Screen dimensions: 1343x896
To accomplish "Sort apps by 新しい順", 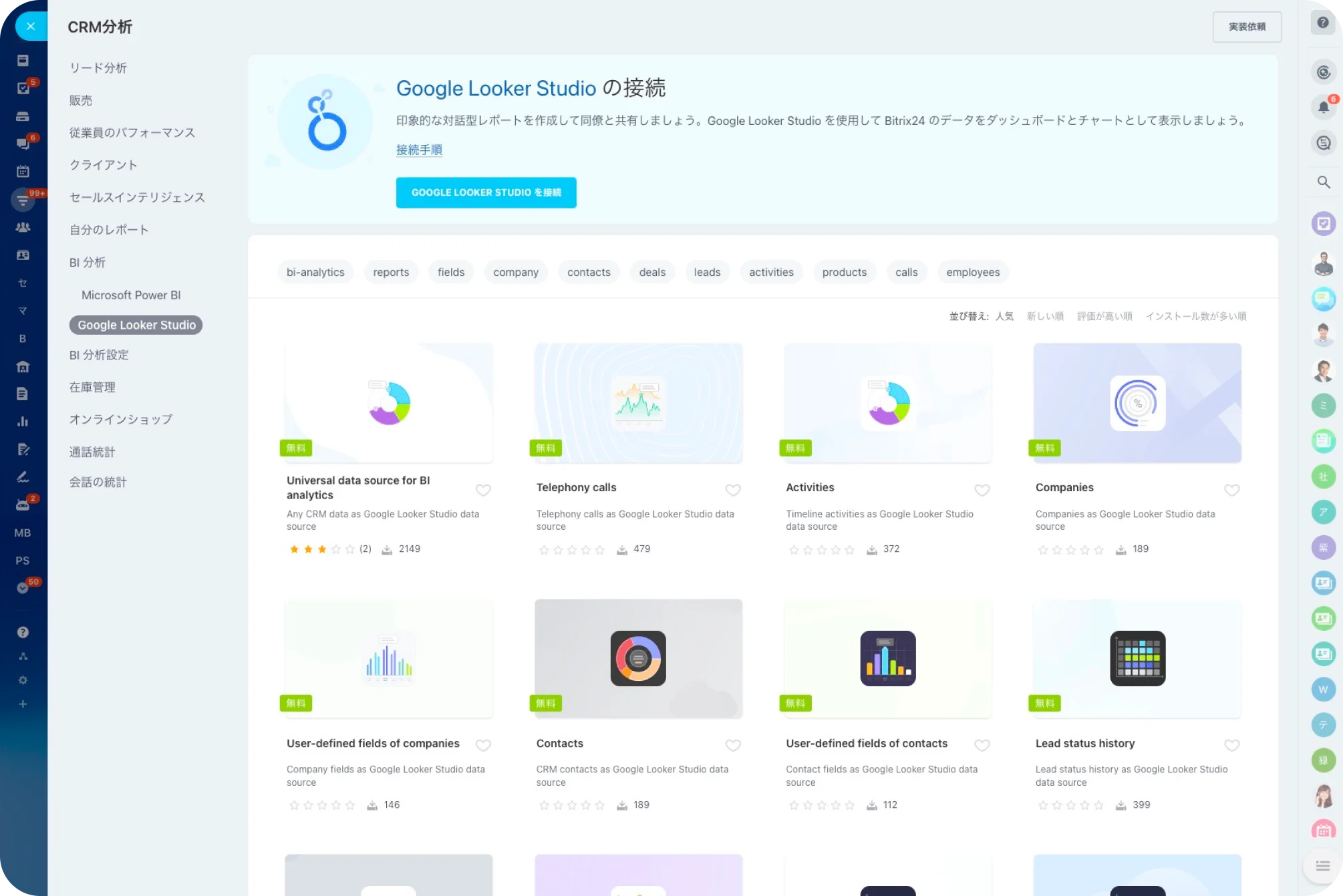I will point(1045,316).
